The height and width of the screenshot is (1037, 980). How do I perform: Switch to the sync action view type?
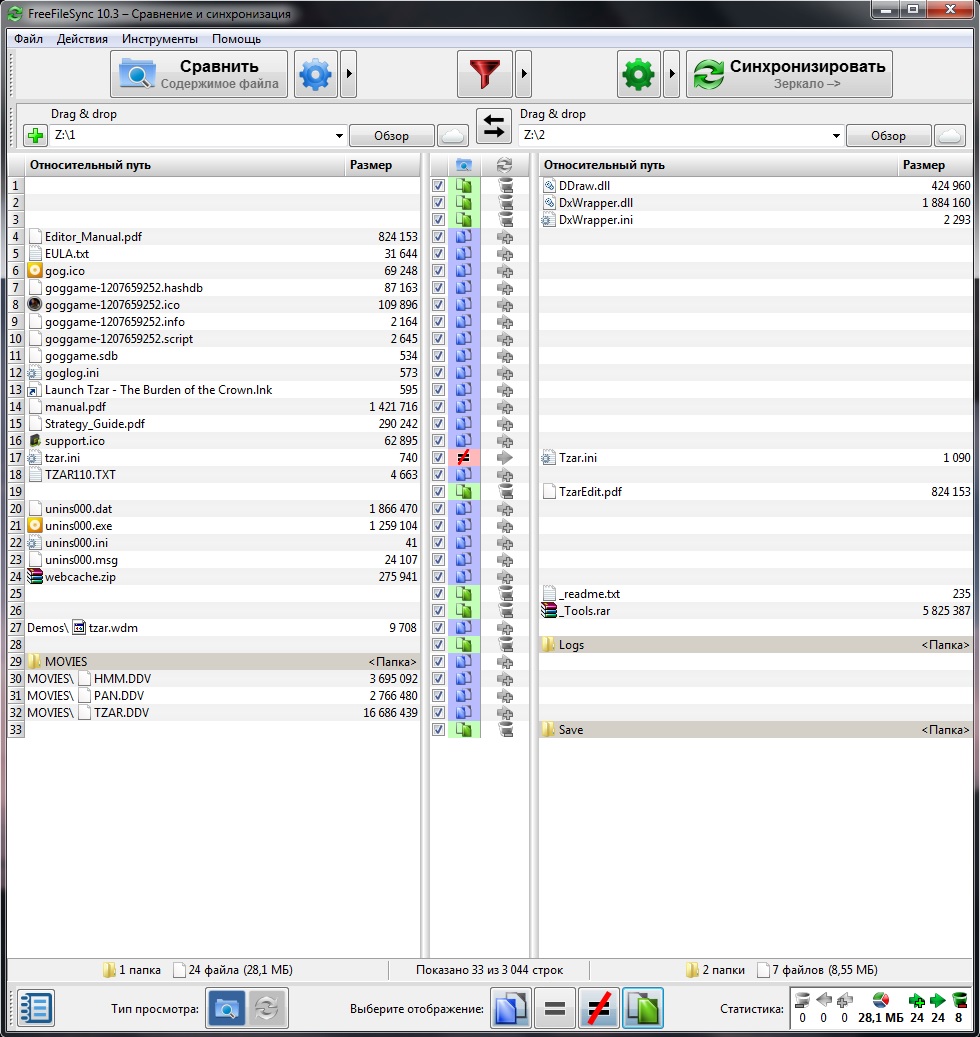267,1009
